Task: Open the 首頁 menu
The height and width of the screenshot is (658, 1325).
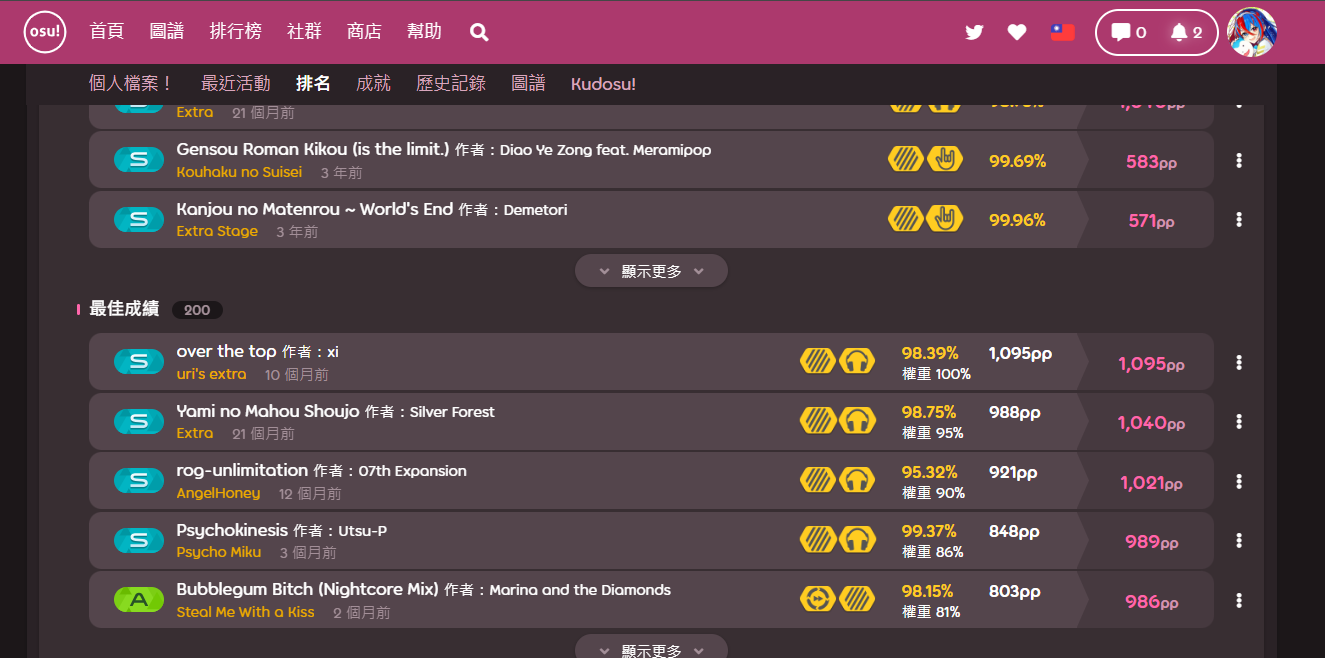Action: (x=107, y=32)
